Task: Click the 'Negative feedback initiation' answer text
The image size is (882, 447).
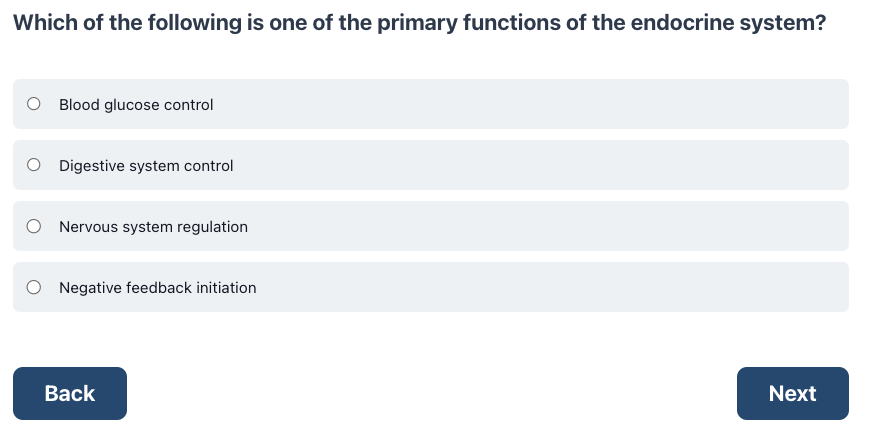Action: click(158, 287)
